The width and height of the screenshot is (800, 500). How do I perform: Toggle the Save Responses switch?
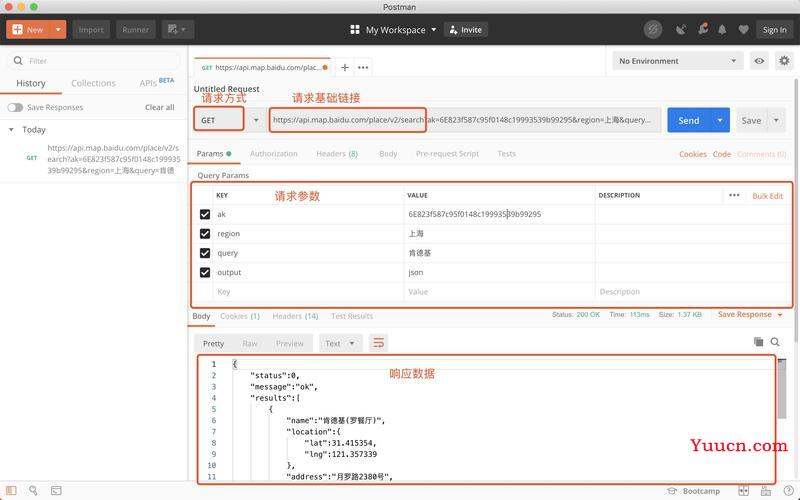(x=15, y=107)
